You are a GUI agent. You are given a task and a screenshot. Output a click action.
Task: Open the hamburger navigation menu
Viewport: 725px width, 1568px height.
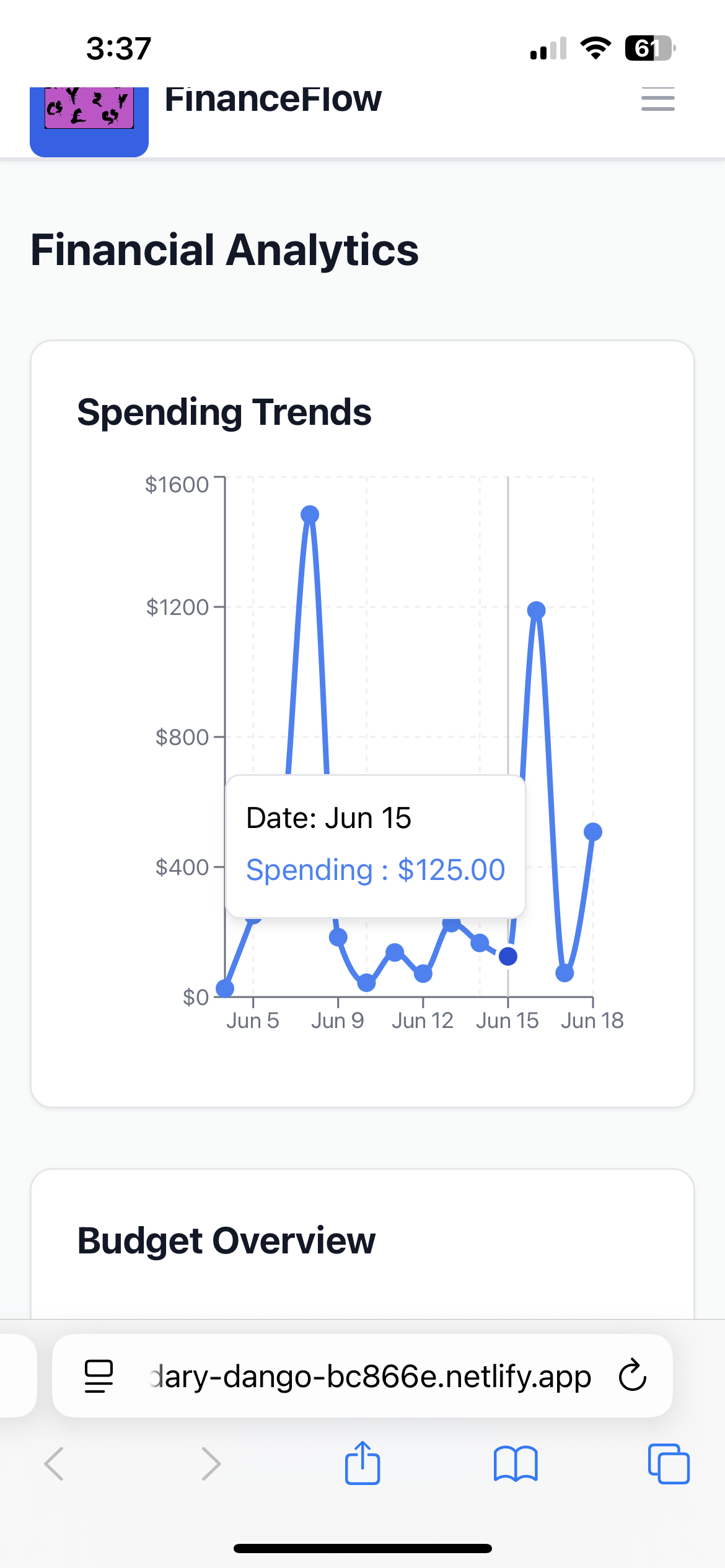pos(657,99)
